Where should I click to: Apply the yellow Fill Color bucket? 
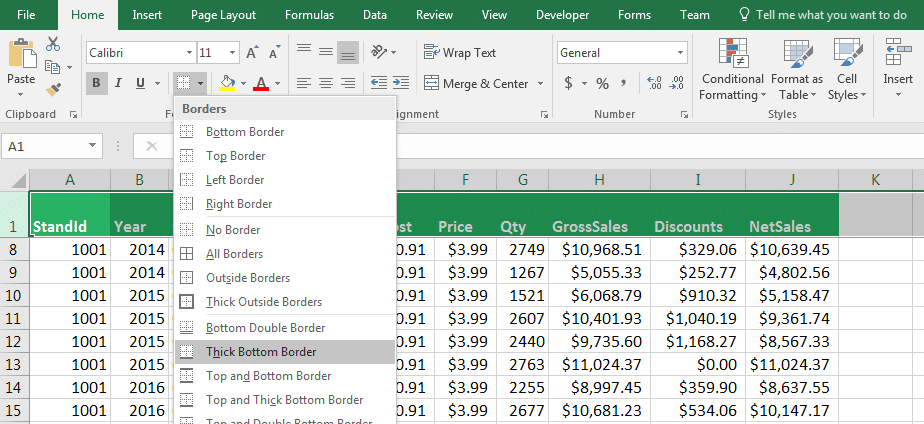point(227,83)
